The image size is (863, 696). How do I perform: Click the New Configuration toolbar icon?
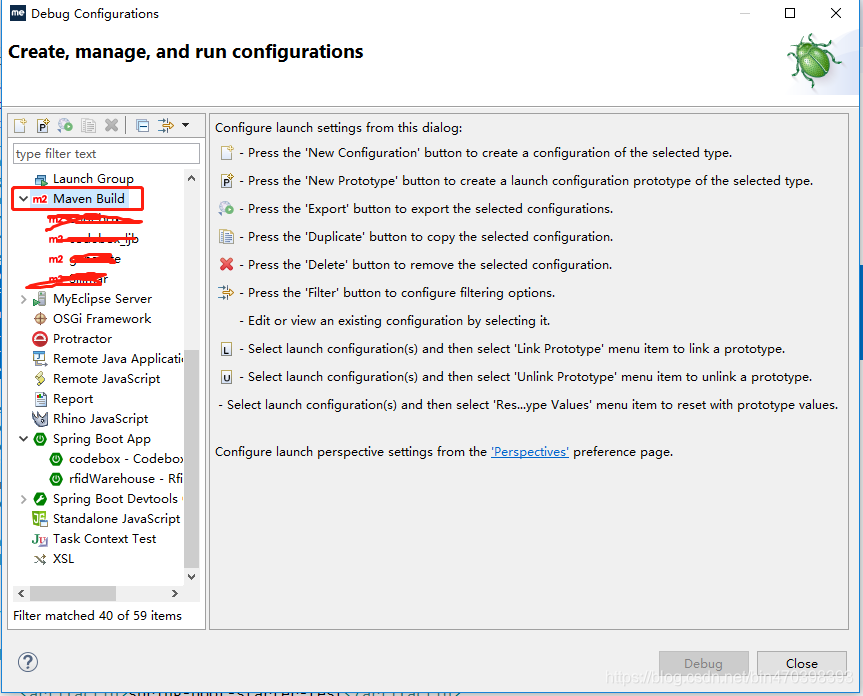click(20, 125)
